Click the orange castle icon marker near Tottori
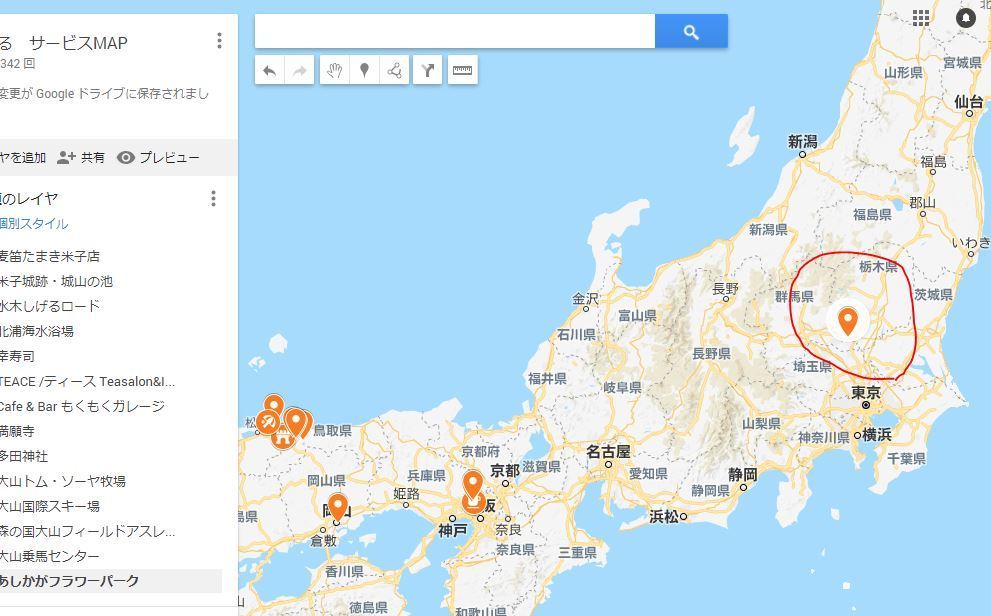 click(x=283, y=435)
